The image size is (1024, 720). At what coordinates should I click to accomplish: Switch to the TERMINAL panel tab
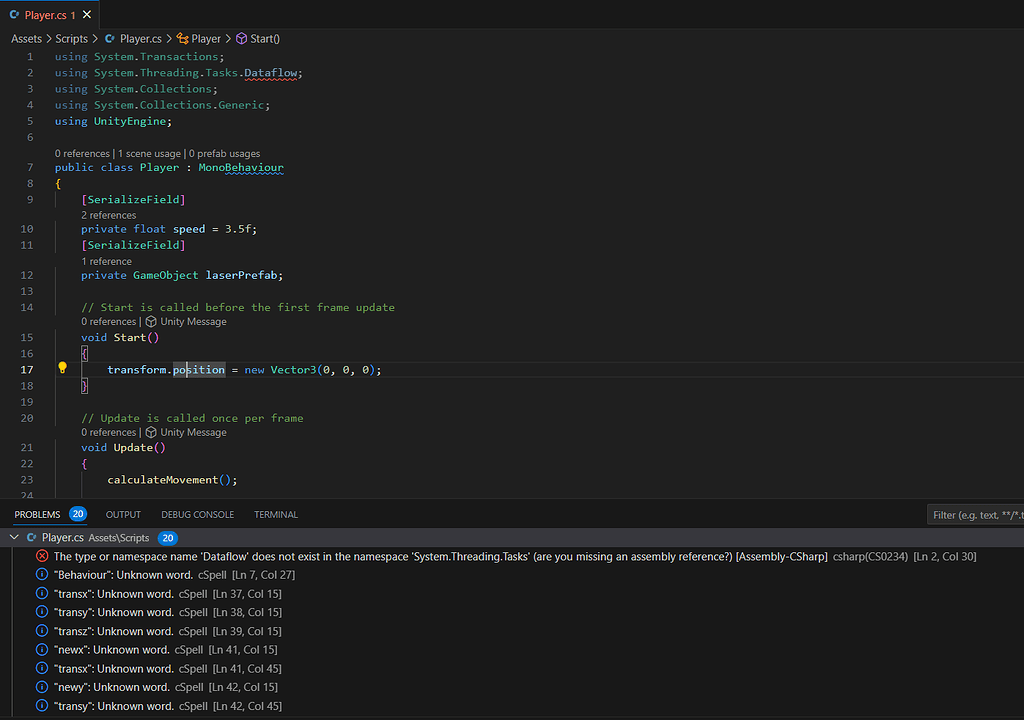(x=276, y=515)
